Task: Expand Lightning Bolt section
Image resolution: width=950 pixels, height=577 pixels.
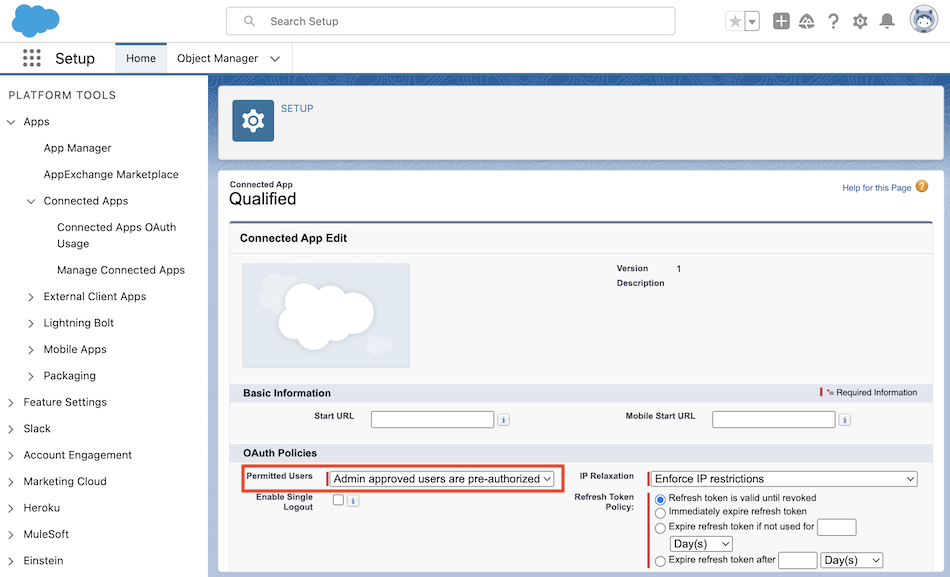Action: point(31,324)
